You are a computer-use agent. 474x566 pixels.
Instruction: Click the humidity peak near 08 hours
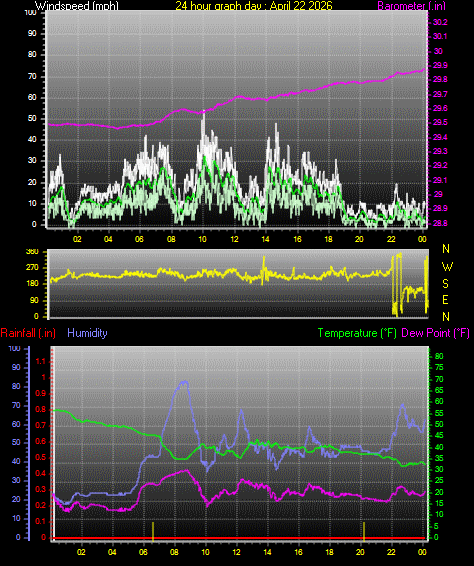pos(185,382)
